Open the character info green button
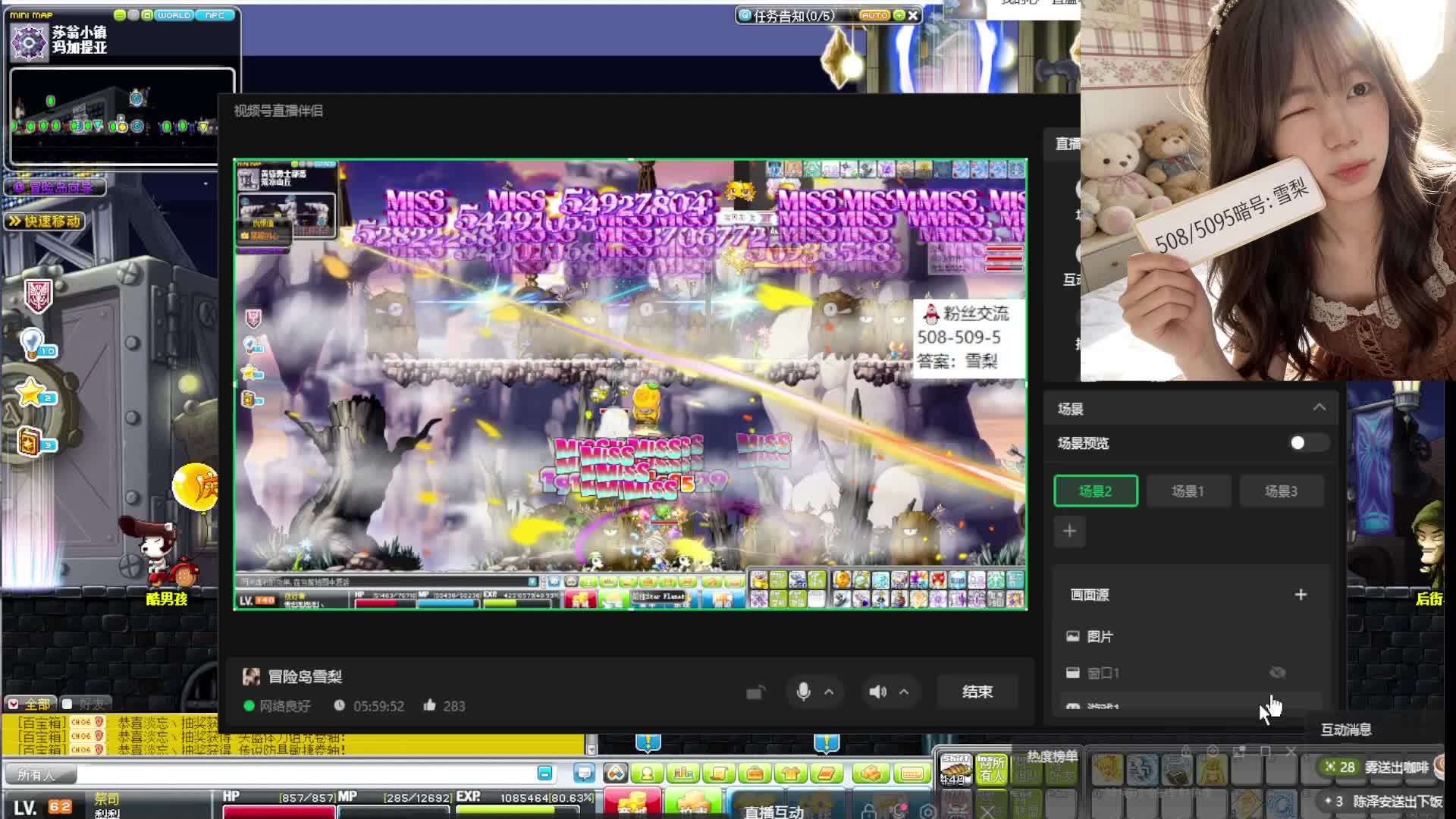 [647, 773]
